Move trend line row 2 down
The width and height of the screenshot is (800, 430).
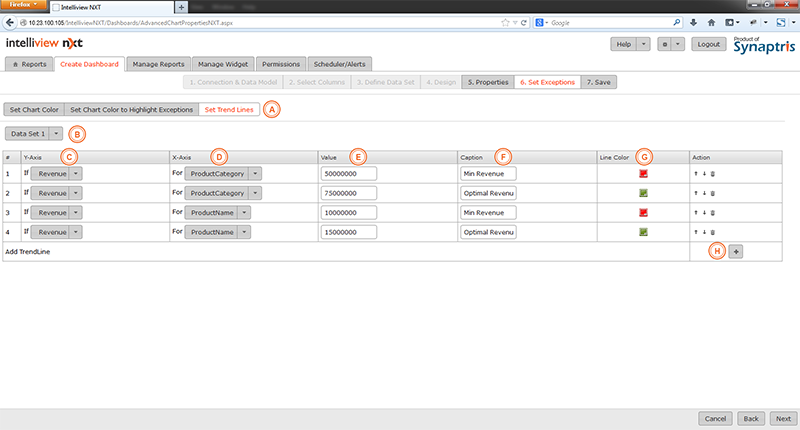pos(704,193)
